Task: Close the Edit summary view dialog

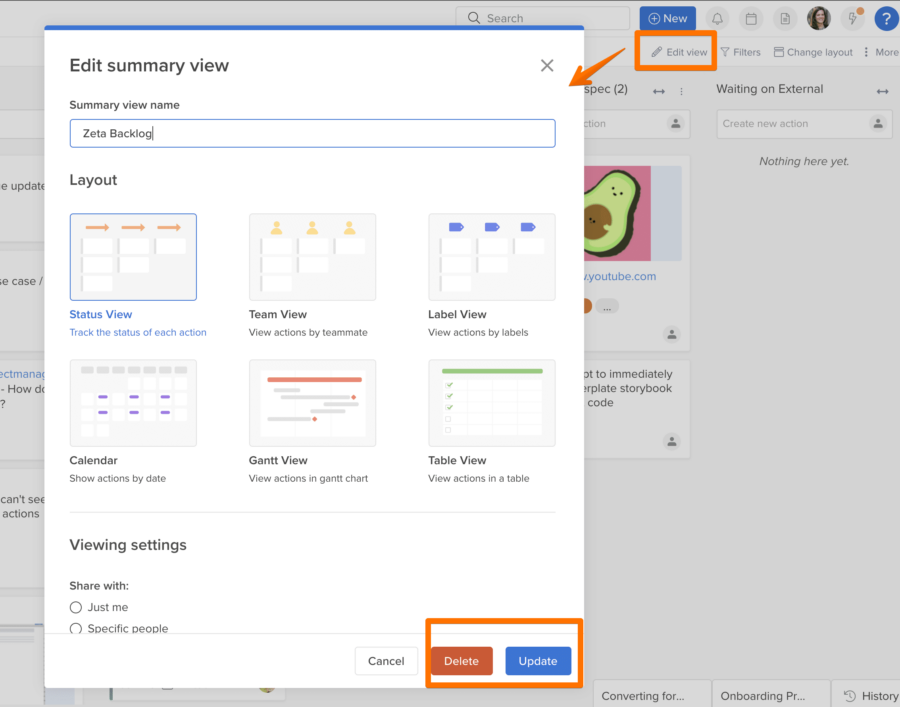Action: (x=547, y=65)
